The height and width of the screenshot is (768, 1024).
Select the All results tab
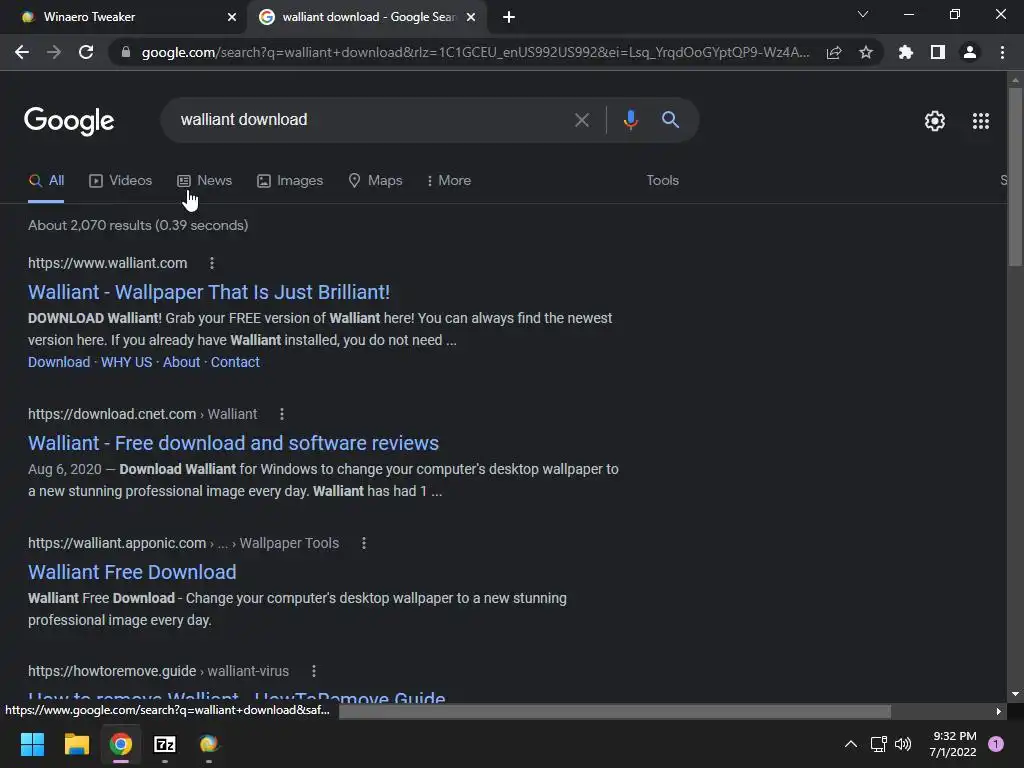pos(46,181)
